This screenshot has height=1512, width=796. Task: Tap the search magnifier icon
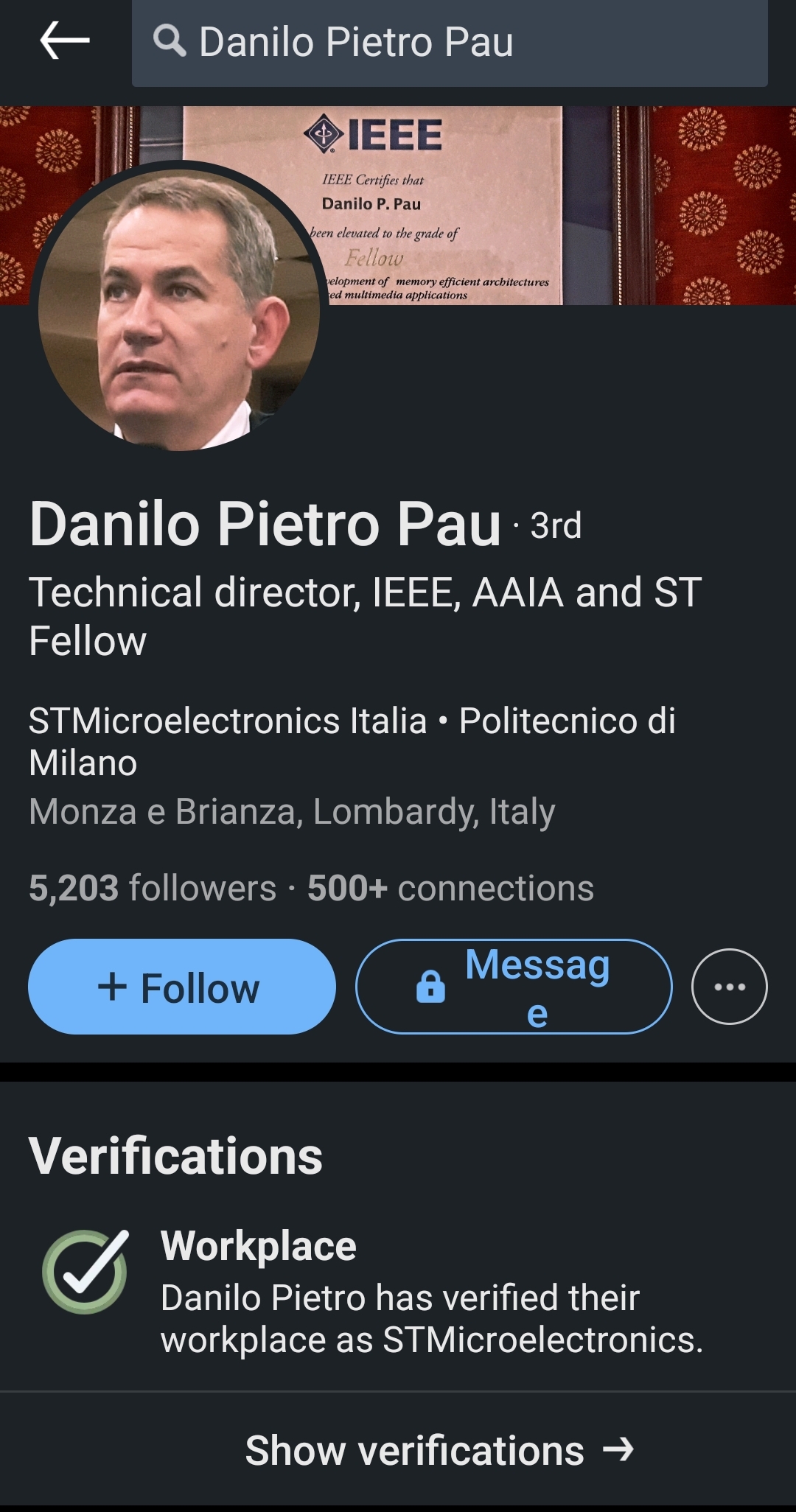(x=170, y=41)
